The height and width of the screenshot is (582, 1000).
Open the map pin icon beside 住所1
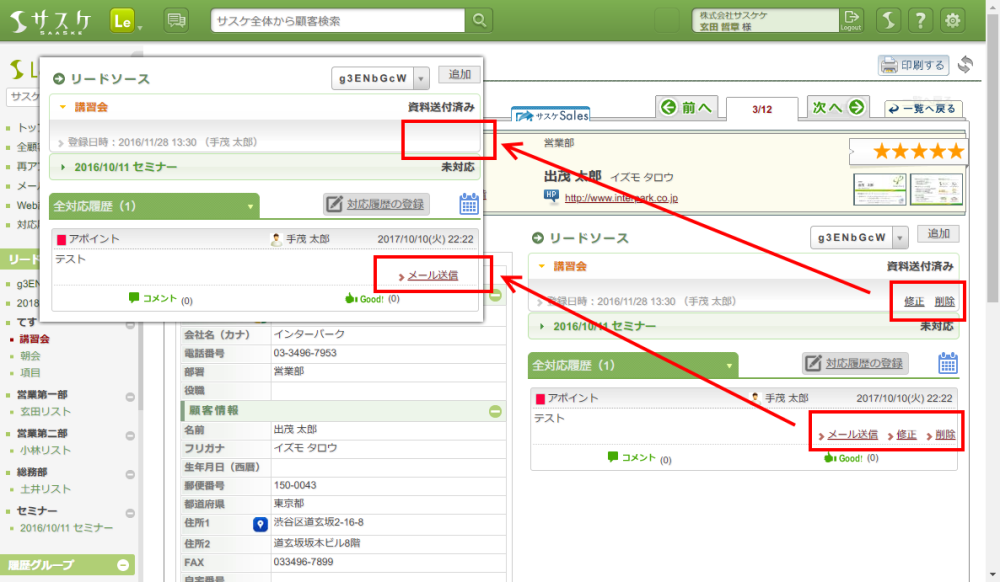260,524
